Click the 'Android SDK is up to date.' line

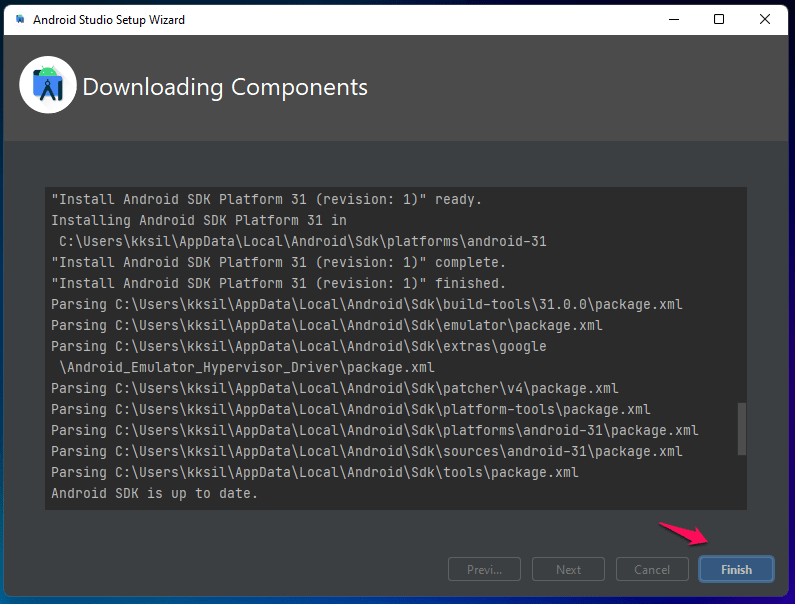[x=154, y=493]
